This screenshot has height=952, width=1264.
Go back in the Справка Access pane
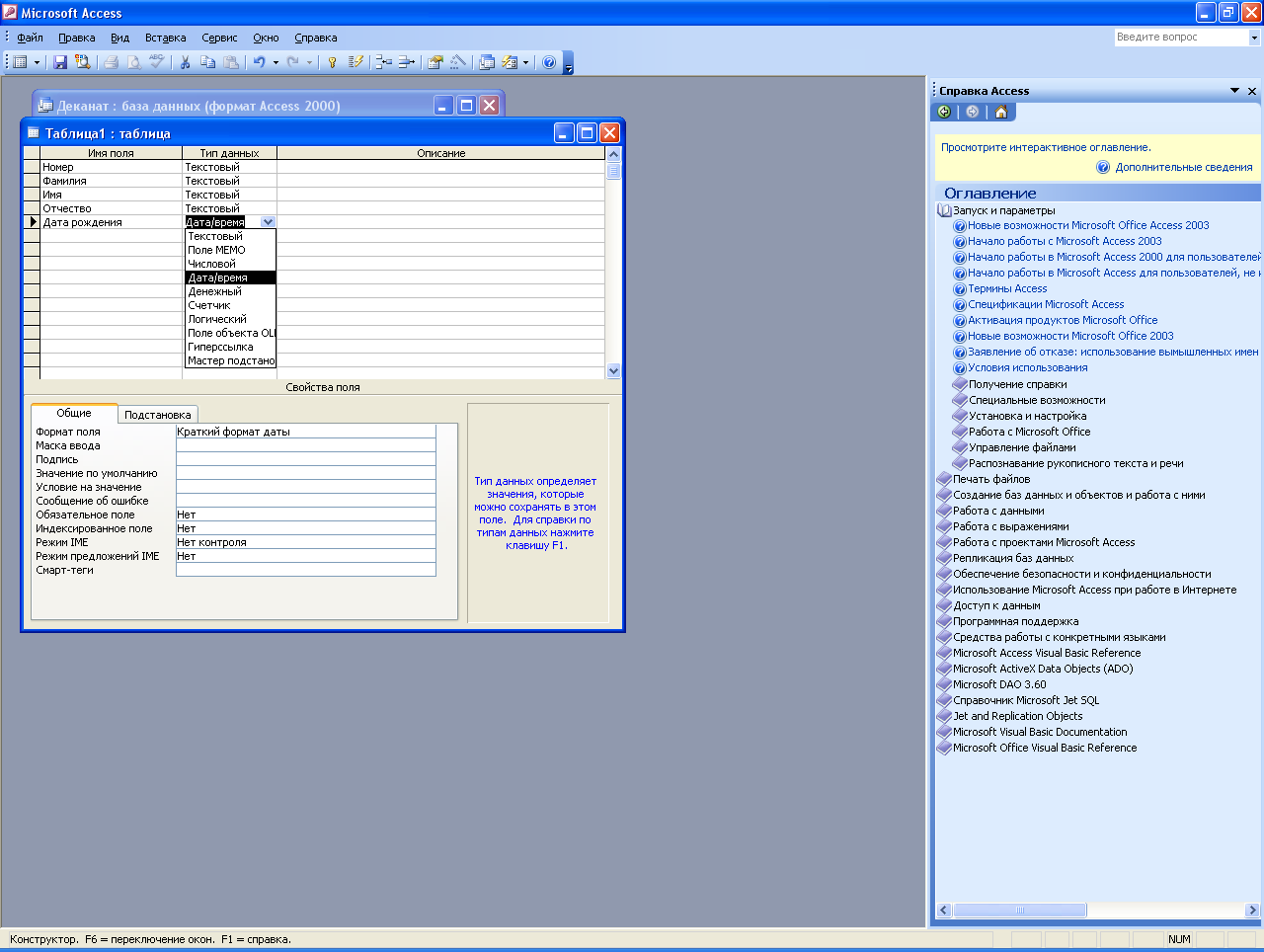click(x=945, y=112)
